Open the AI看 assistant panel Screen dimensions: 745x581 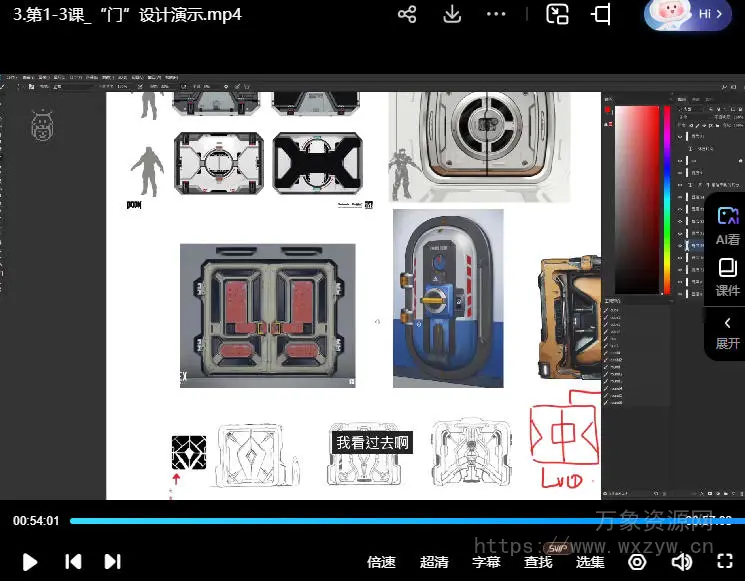pos(727,225)
